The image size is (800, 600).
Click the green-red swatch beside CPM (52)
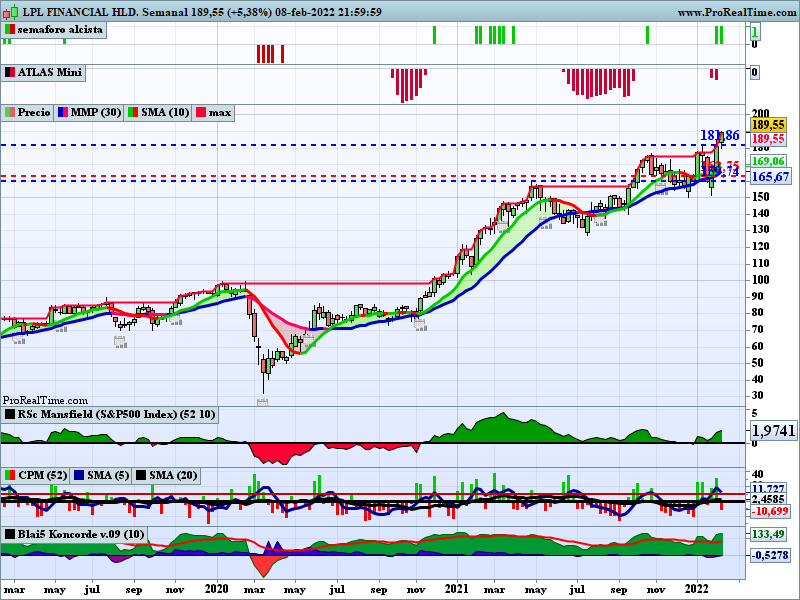click(x=10, y=476)
